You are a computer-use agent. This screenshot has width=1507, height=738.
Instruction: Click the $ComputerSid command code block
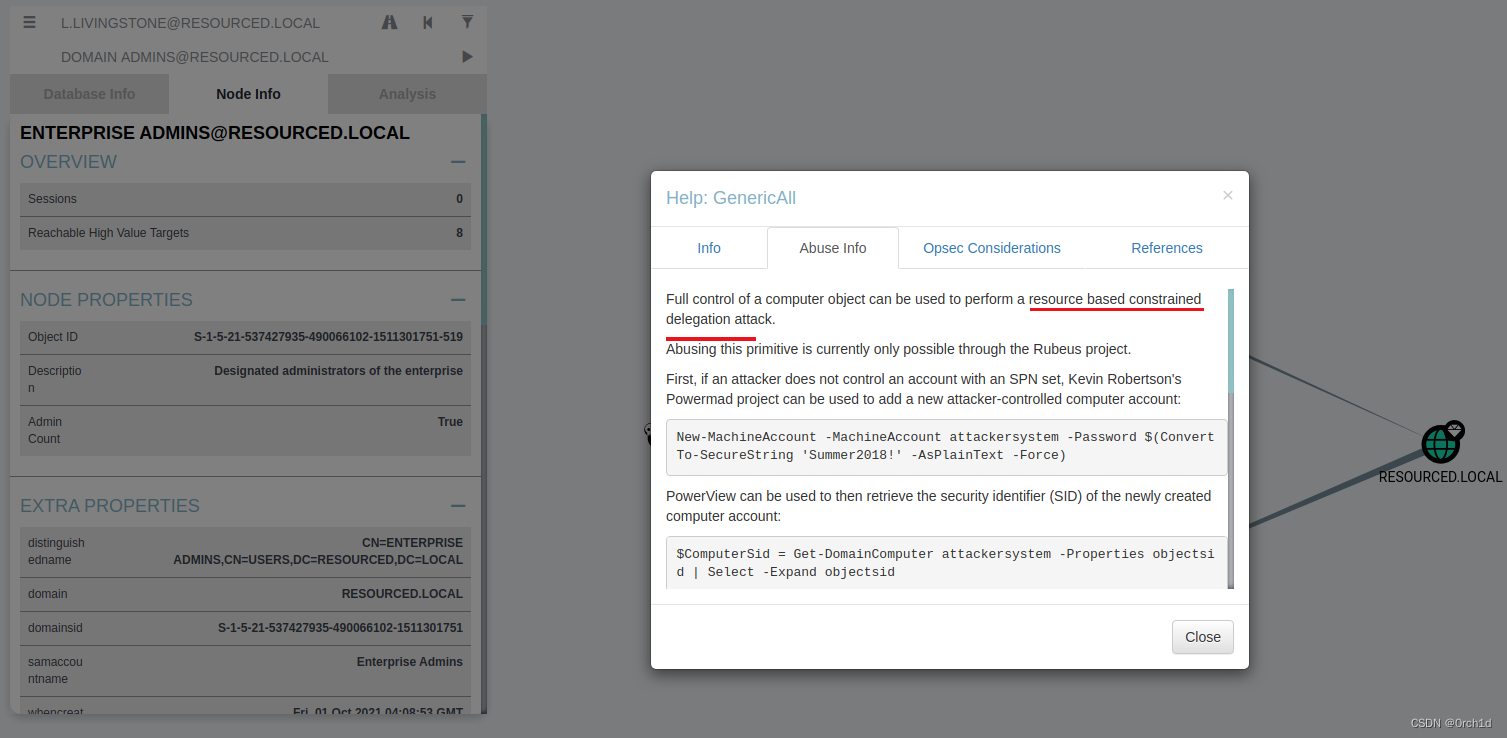pyautogui.click(x=946, y=563)
